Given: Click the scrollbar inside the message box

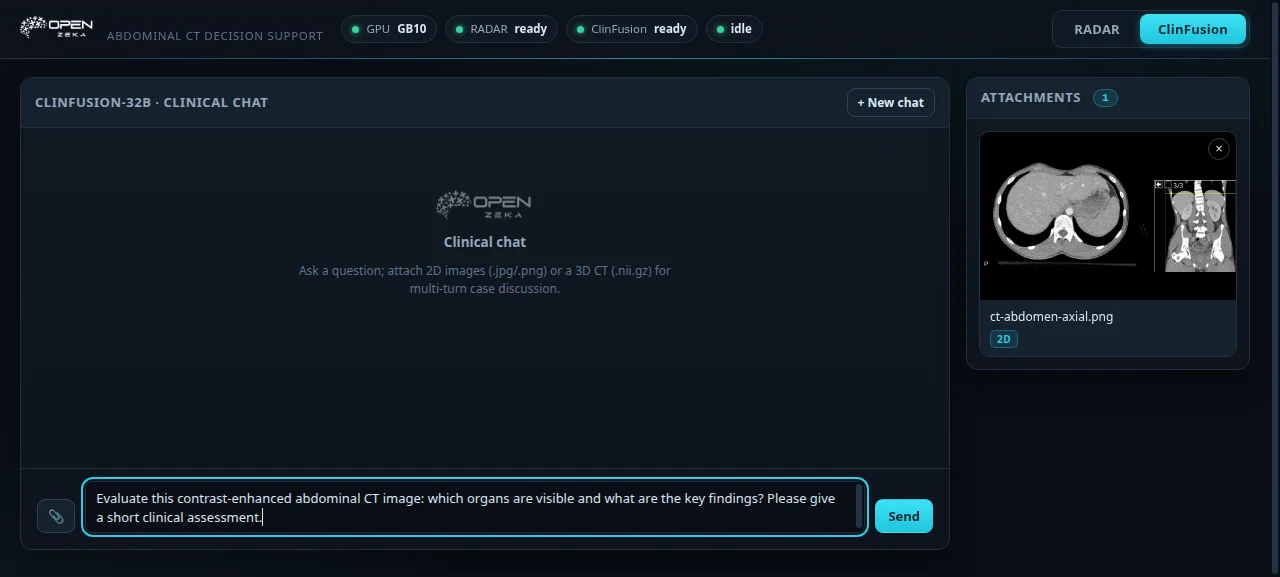Looking at the screenshot, I should [x=859, y=507].
